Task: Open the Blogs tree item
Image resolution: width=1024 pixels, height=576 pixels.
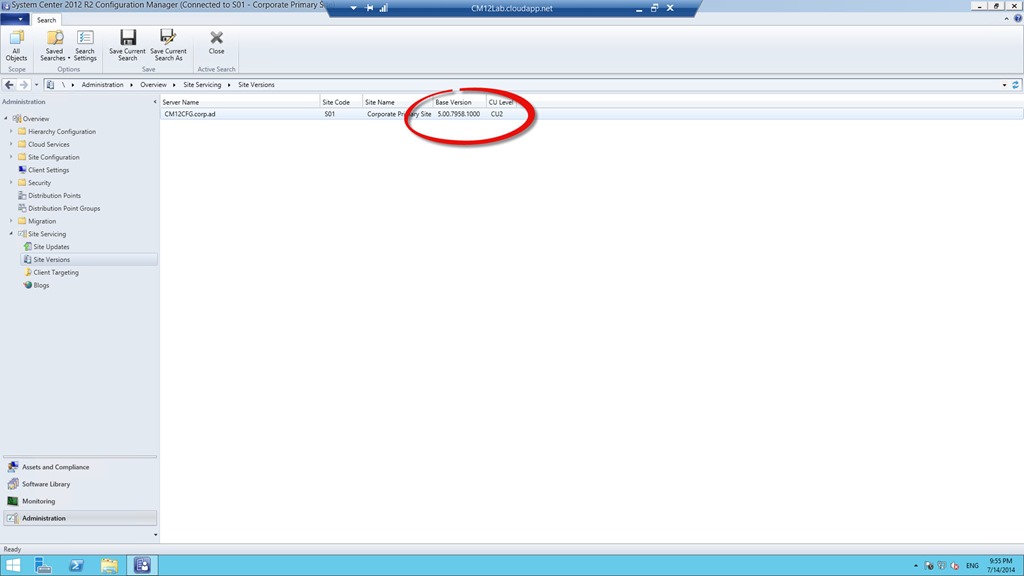Action: [x=41, y=285]
